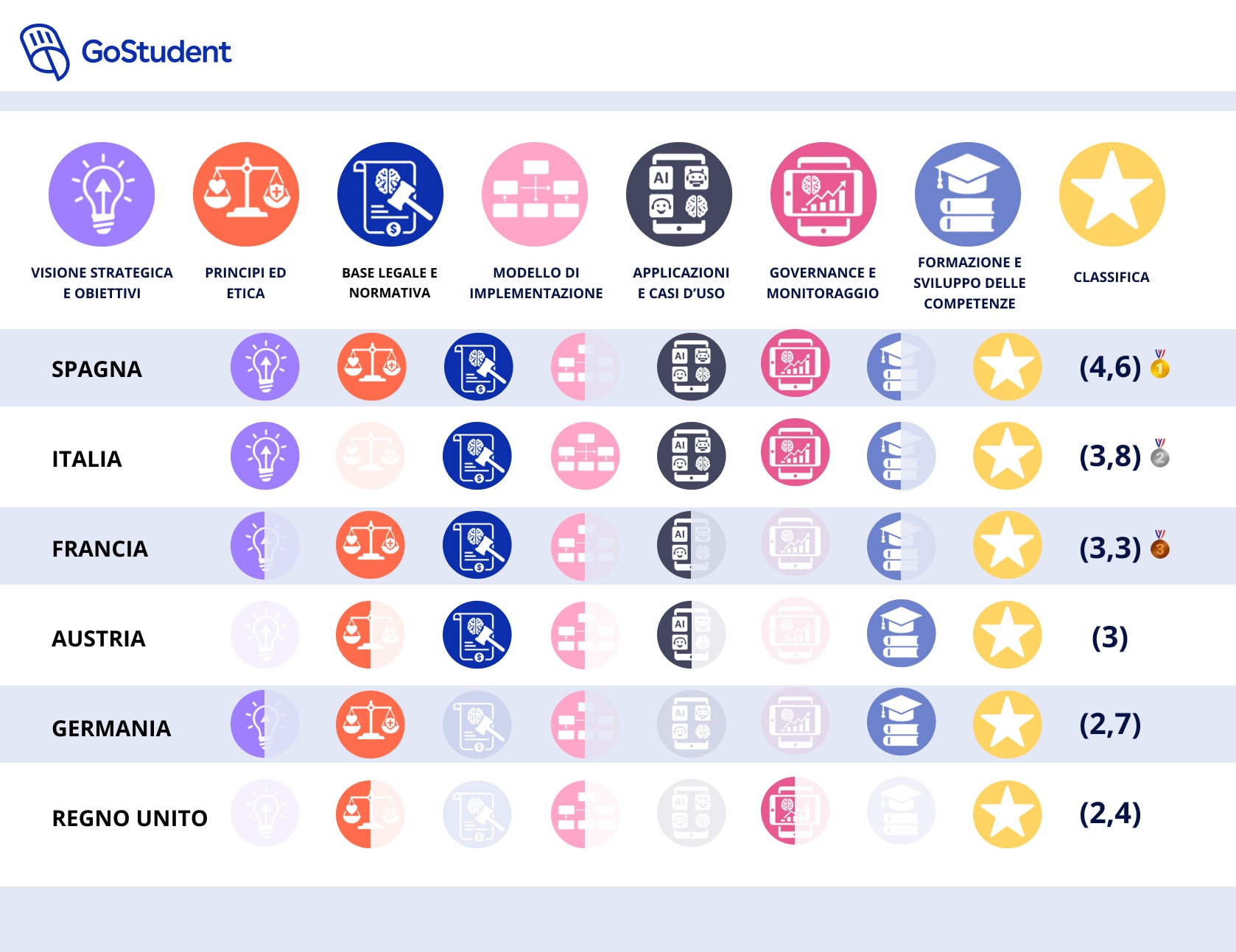
Task: Click the graduation cap Formazione header icon
Action: (x=968, y=194)
